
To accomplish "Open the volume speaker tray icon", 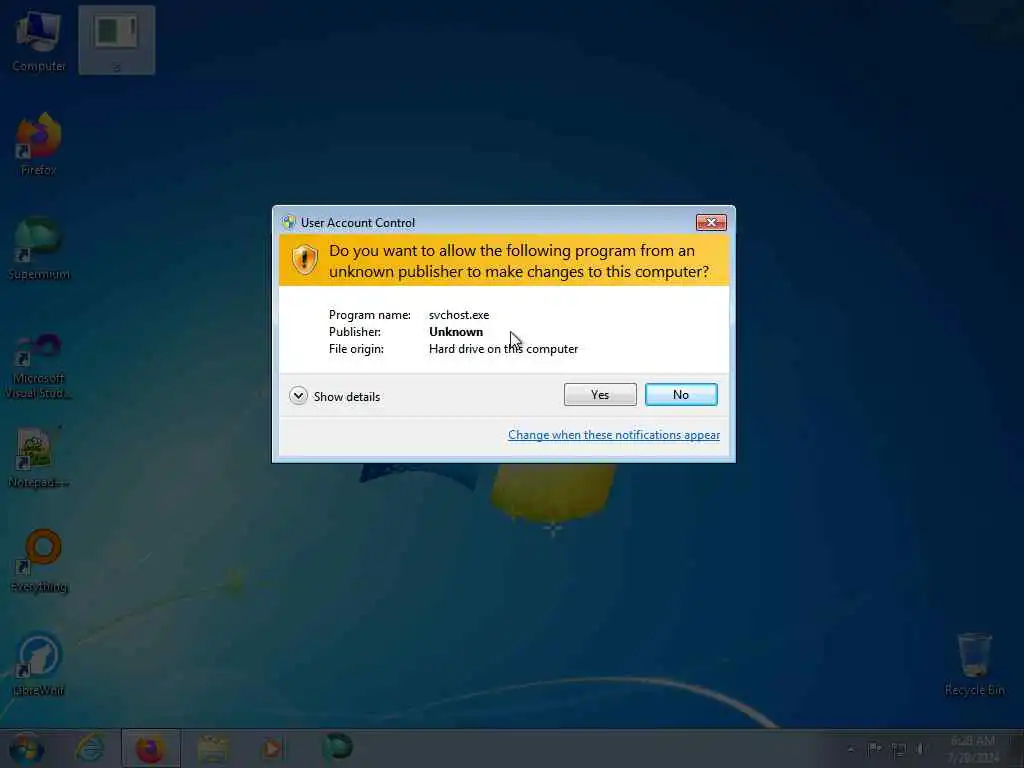I will pyautogui.click(x=921, y=749).
